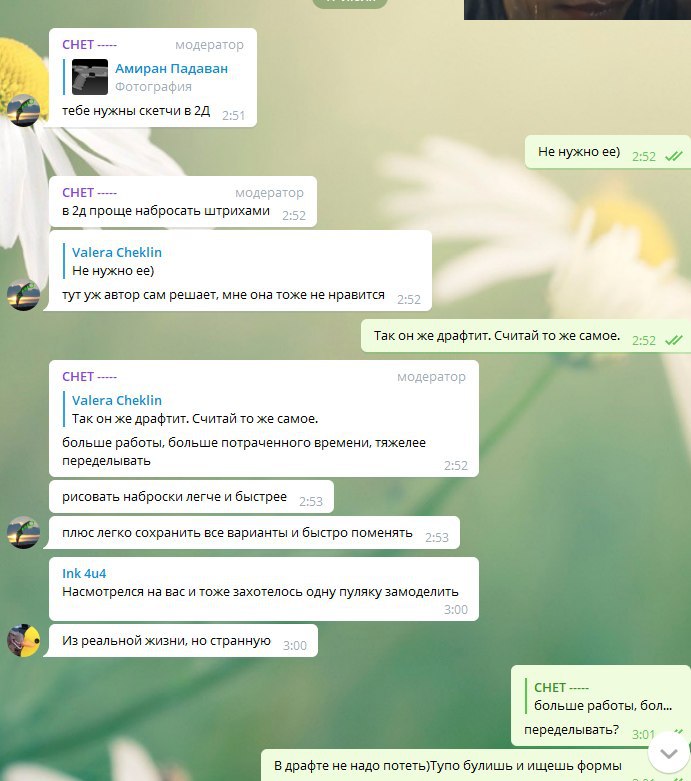Open Ink 4u4 profile name

84,573
